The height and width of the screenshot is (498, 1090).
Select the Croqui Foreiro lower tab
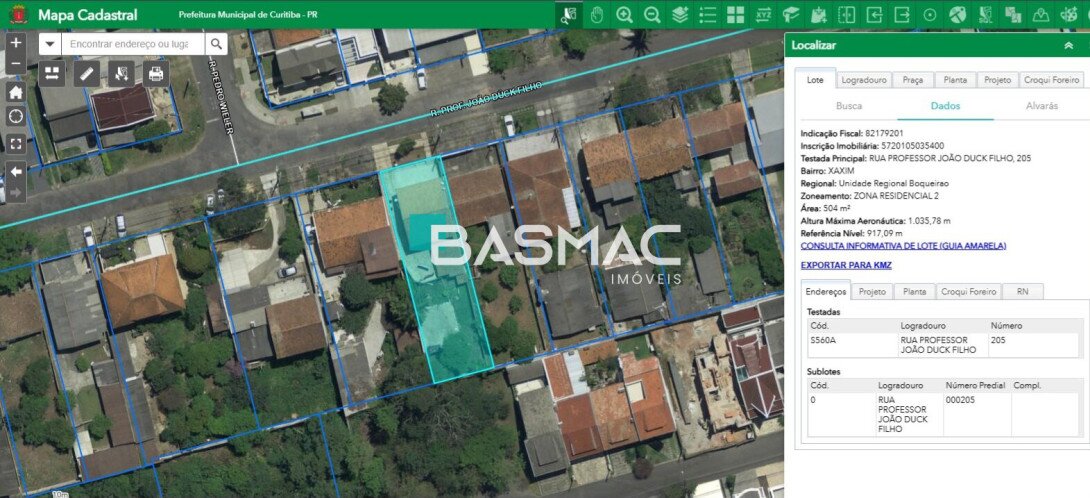click(968, 292)
